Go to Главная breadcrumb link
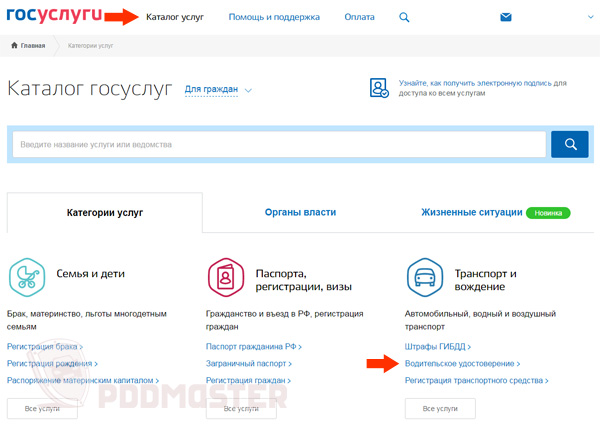The image size is (600, 427). point(33,46)
